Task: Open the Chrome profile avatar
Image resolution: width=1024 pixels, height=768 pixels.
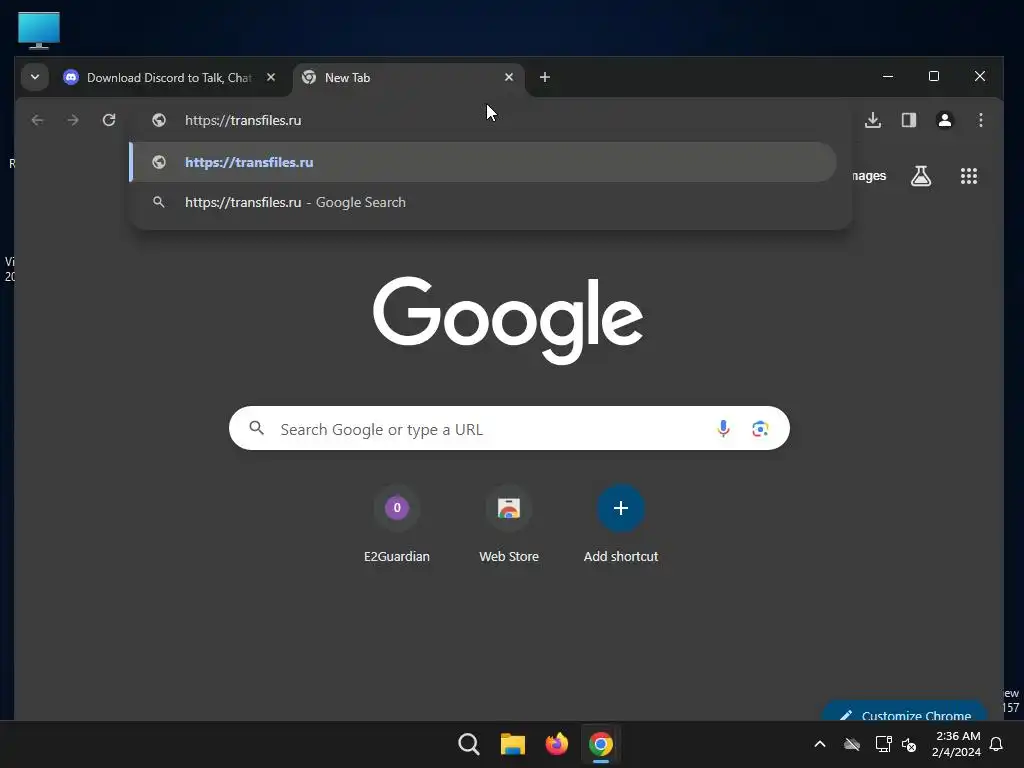Action: 944,120
